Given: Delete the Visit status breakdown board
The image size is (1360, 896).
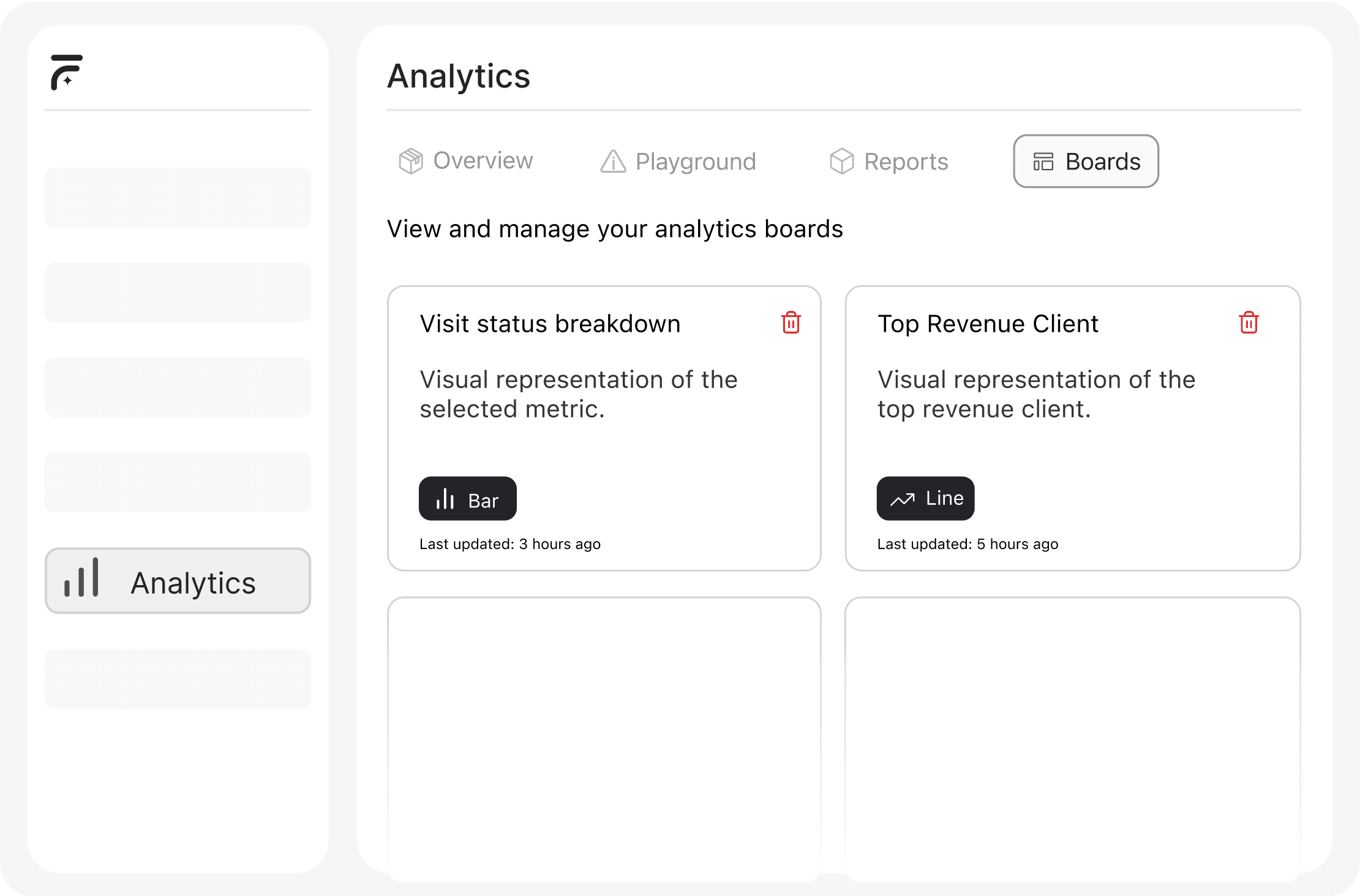Looking at the screenshot, I should tap(791, 323).
